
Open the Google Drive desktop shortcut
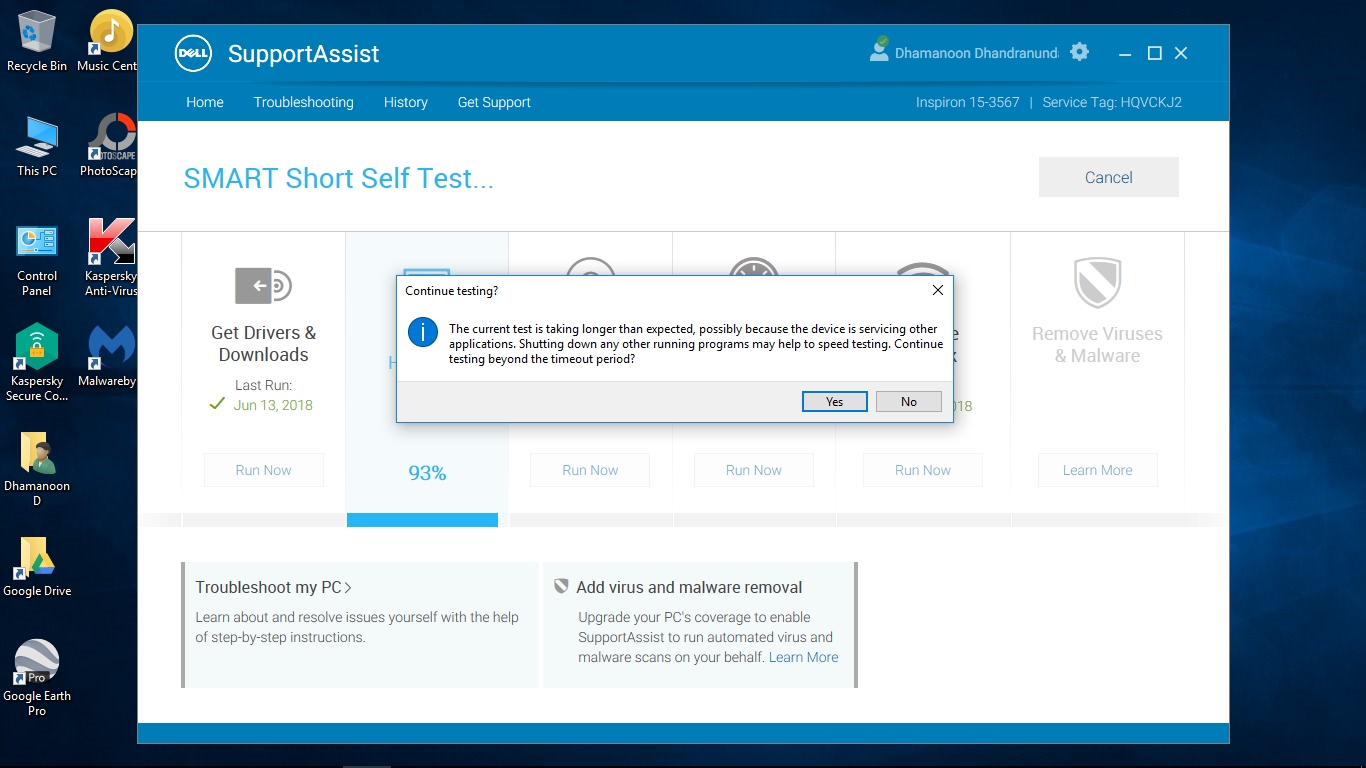click(37, 567)
